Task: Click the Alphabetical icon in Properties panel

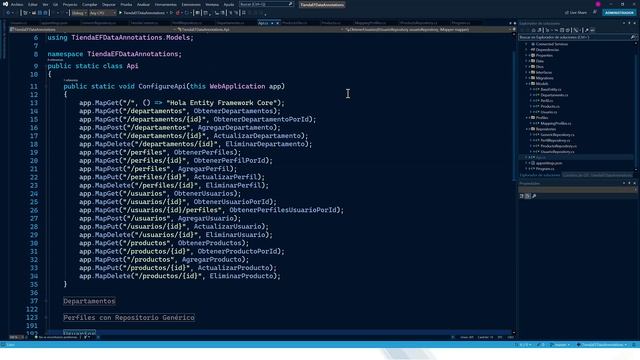Action: point(527,196)
